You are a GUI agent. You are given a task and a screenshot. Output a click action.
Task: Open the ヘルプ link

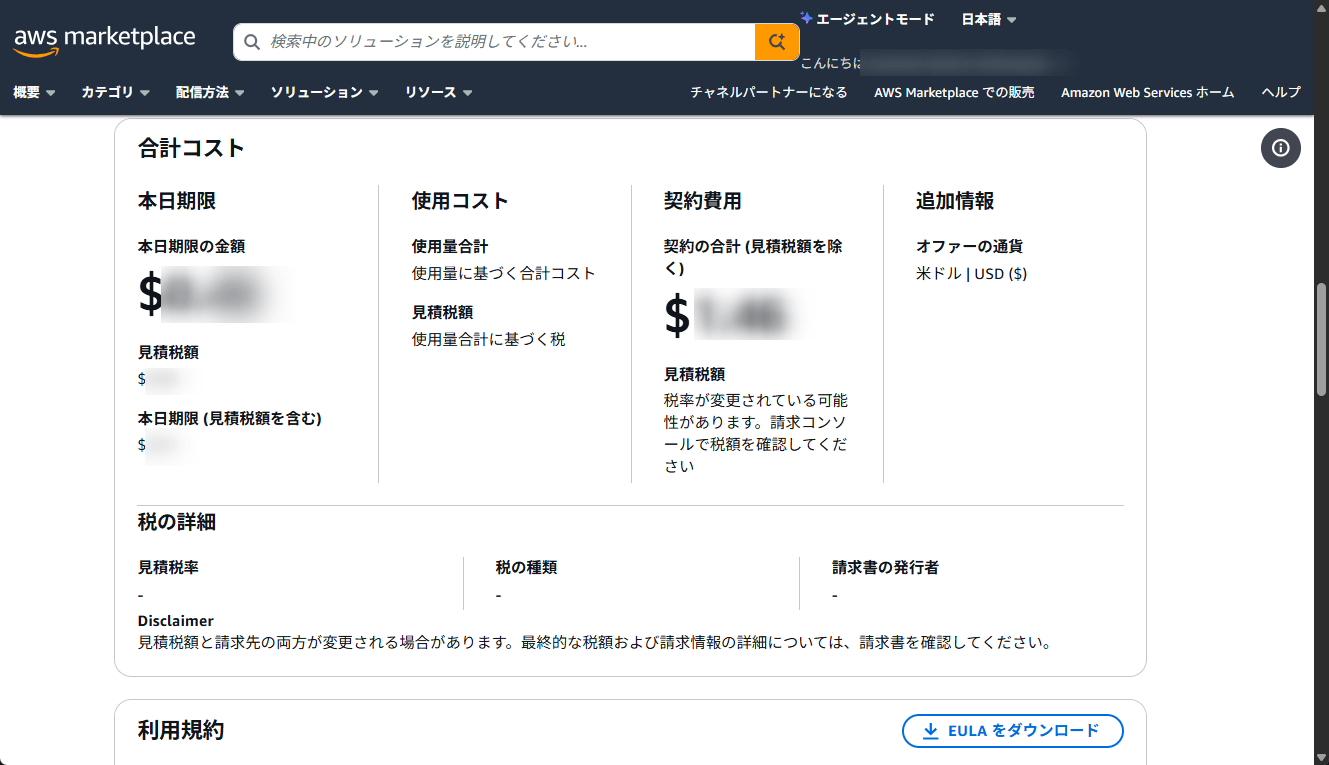tap(1281, 92)
